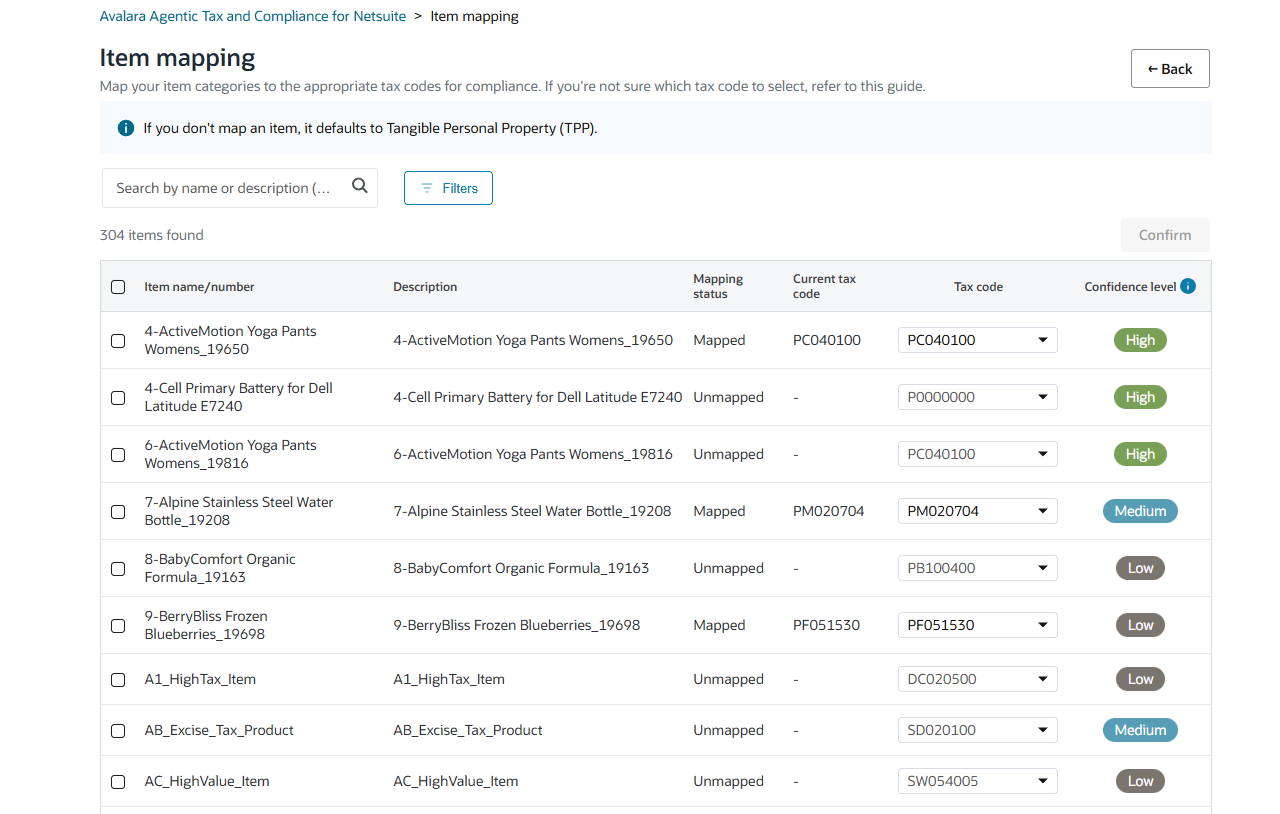Click the Item mapping breadcrumb entry
The width and height of the screenshot is (1280, 814).
click(474, 16)
